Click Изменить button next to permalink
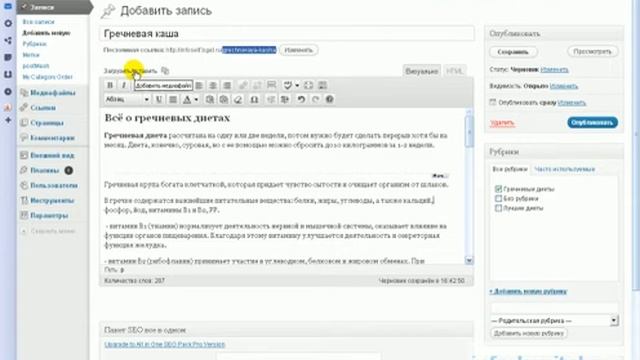640x360 pixels. click(x=299, y=50)
